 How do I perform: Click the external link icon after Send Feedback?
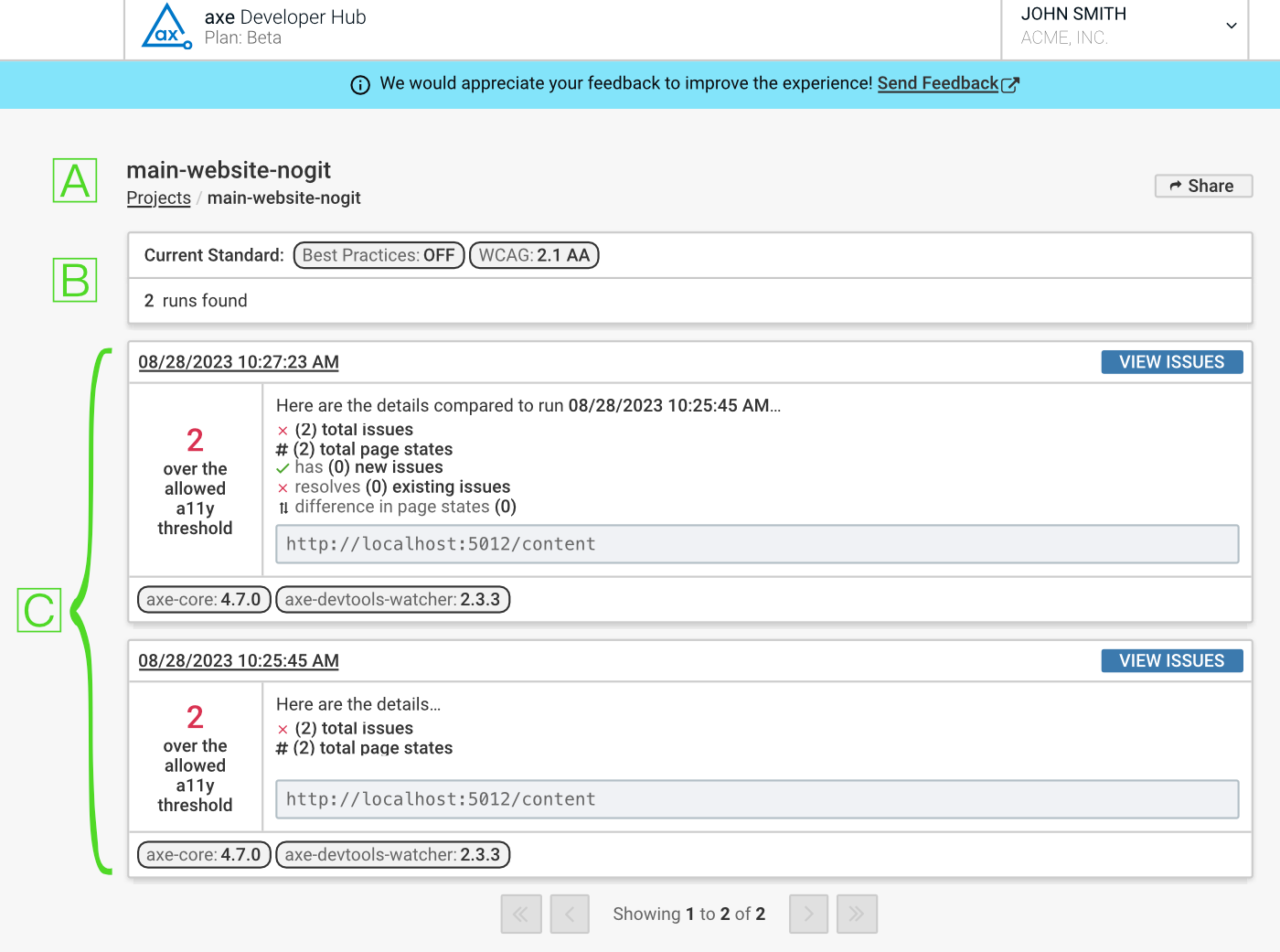tap(1010, 85)
